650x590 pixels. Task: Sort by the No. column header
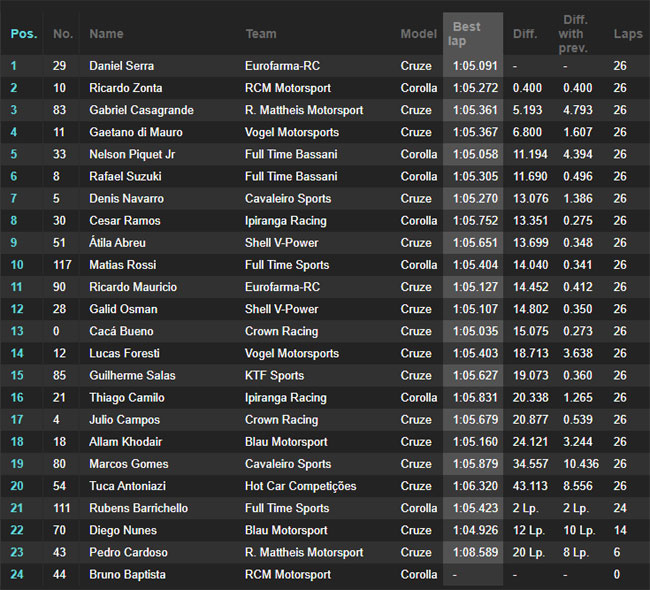[x=63, y=34]
